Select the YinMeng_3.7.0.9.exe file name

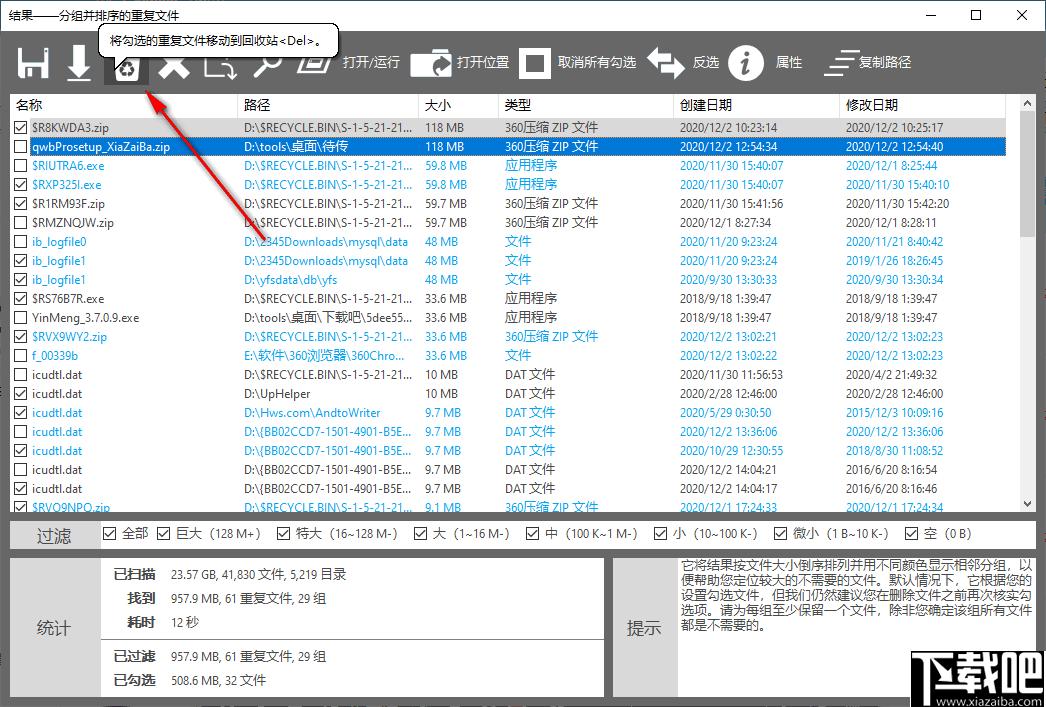[85, 317]
